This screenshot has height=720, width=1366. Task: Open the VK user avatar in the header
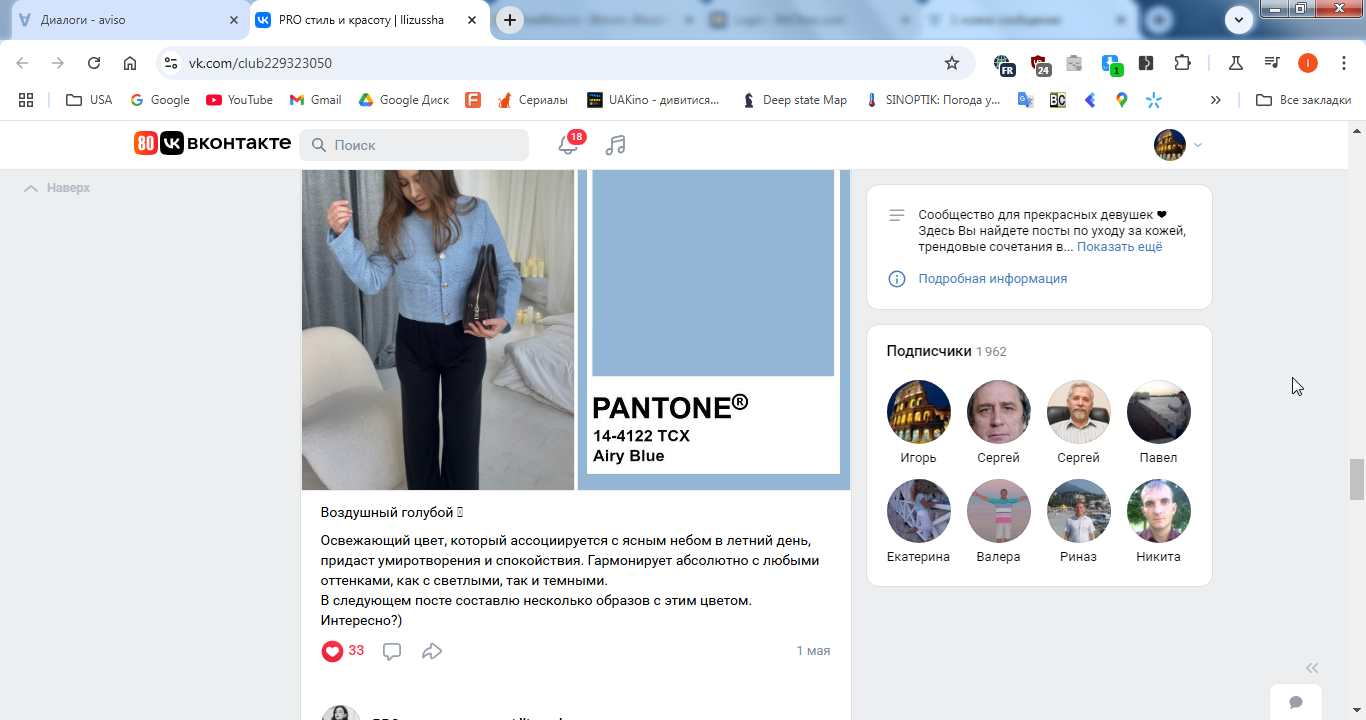[x=1169, y=145]
